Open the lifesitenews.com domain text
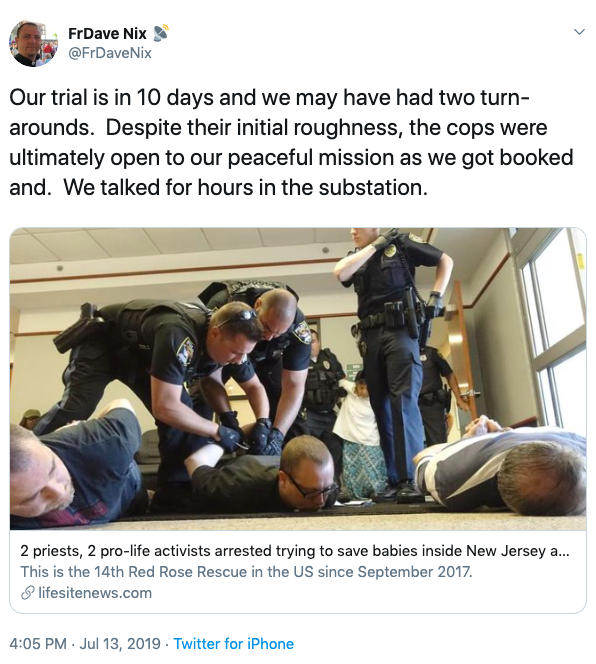This screenshot has height=664, width=596. pyautogui.click(x=95, y=593)
